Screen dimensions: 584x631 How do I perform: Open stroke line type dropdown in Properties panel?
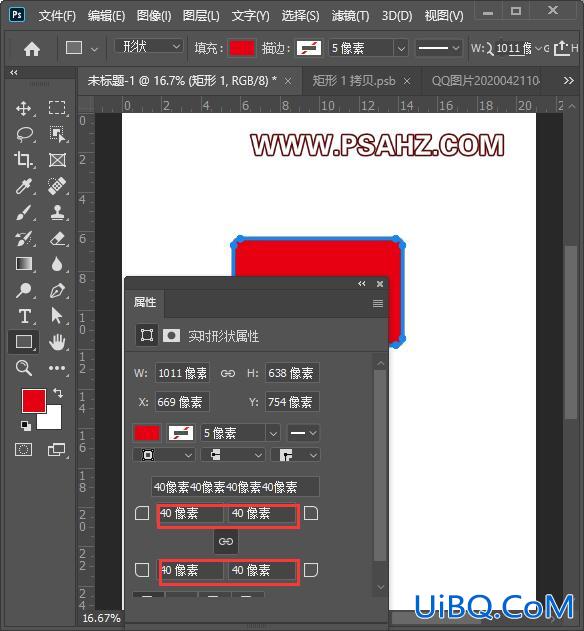click(303, 433)
